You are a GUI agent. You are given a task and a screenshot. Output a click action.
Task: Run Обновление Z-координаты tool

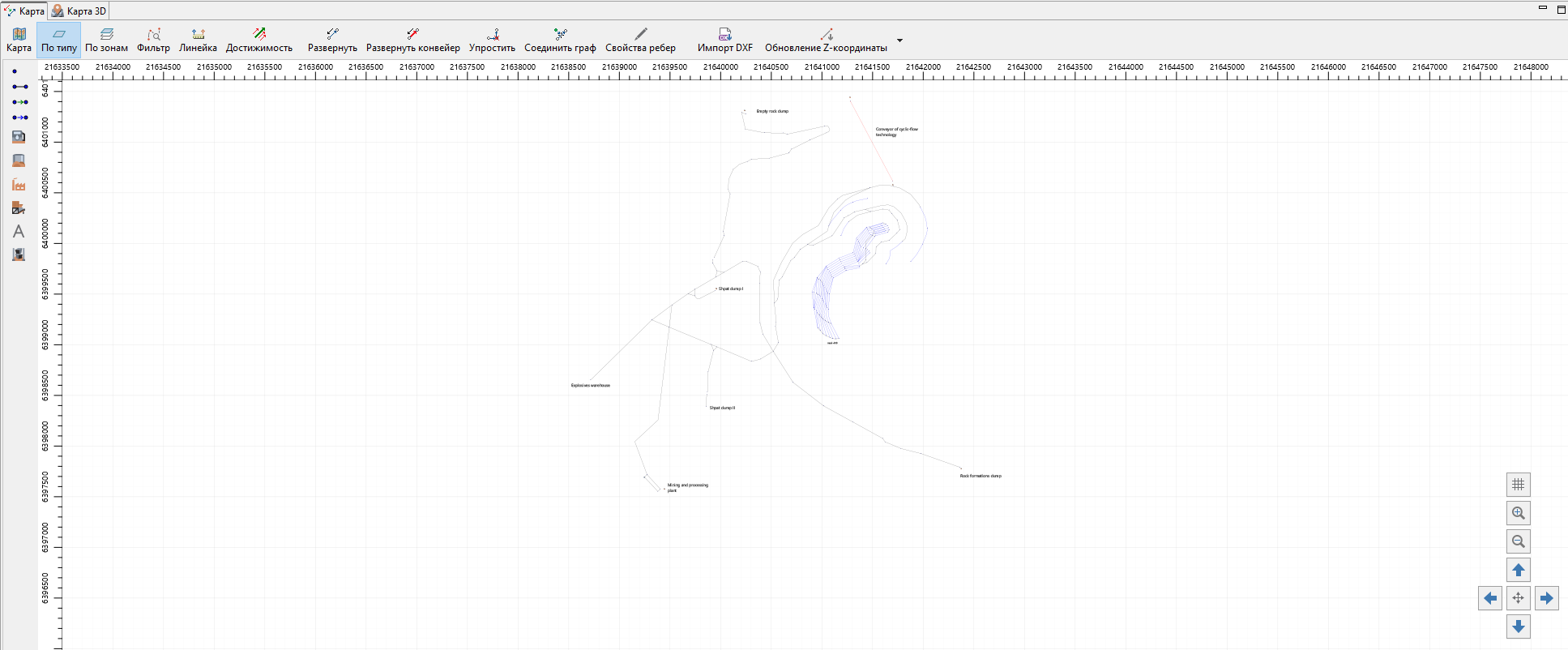pyautogui.click(x=826, y=40)
